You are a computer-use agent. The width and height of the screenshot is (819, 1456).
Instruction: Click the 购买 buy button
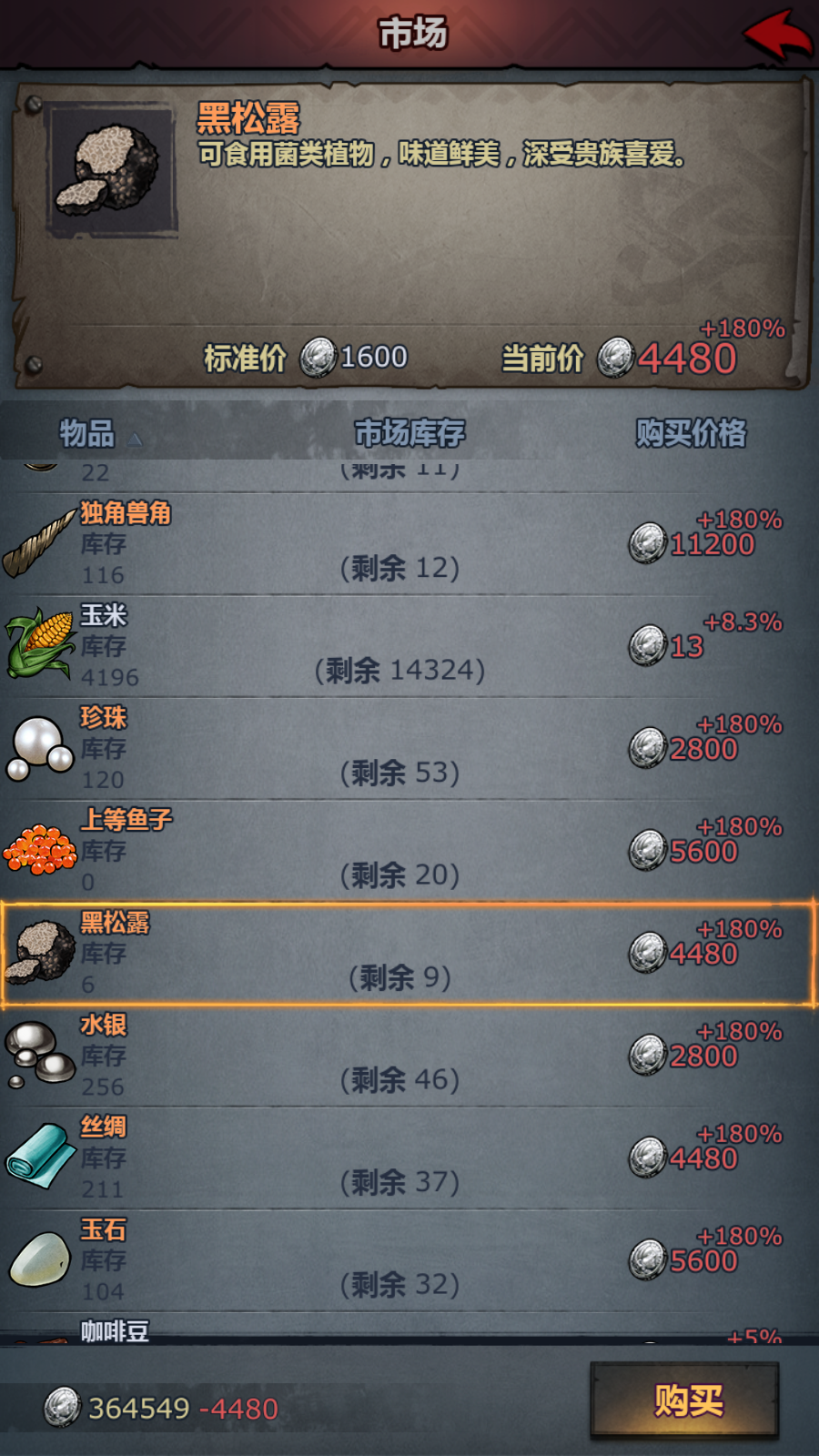tap(685, 1400)
